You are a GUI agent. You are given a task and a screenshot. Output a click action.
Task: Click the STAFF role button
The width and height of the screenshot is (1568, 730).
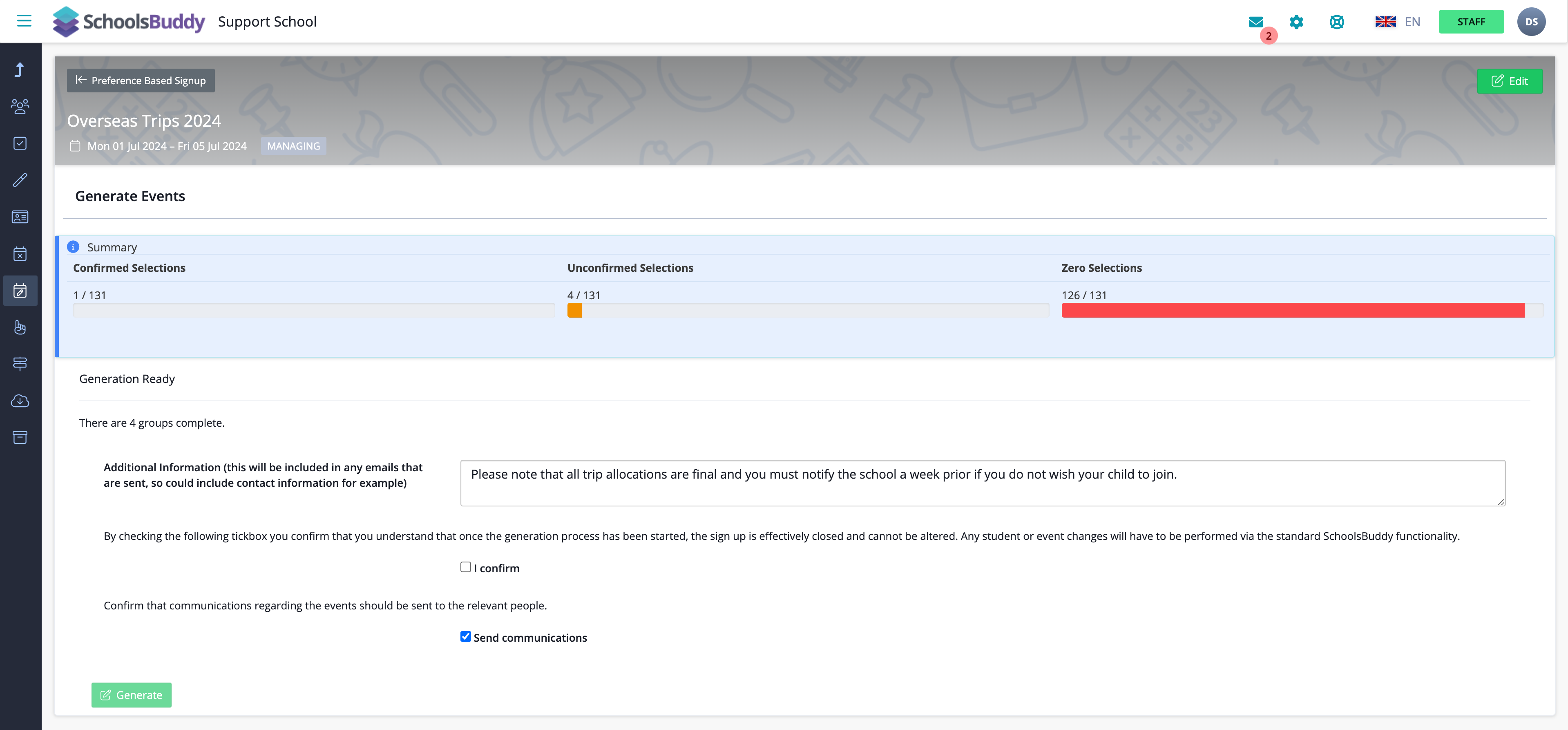coord(1471,22)
